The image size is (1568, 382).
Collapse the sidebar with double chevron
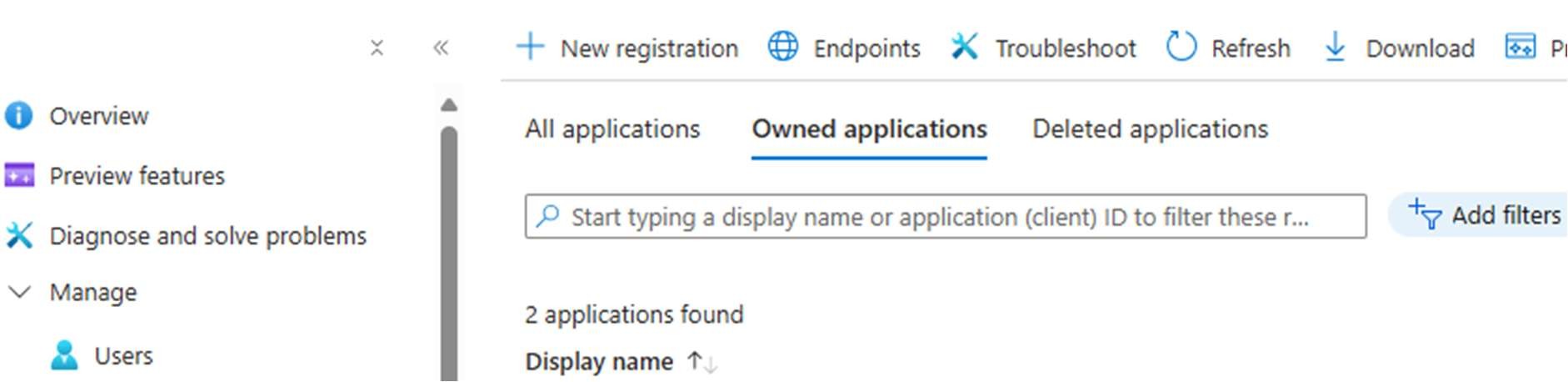tap(441, 48)
